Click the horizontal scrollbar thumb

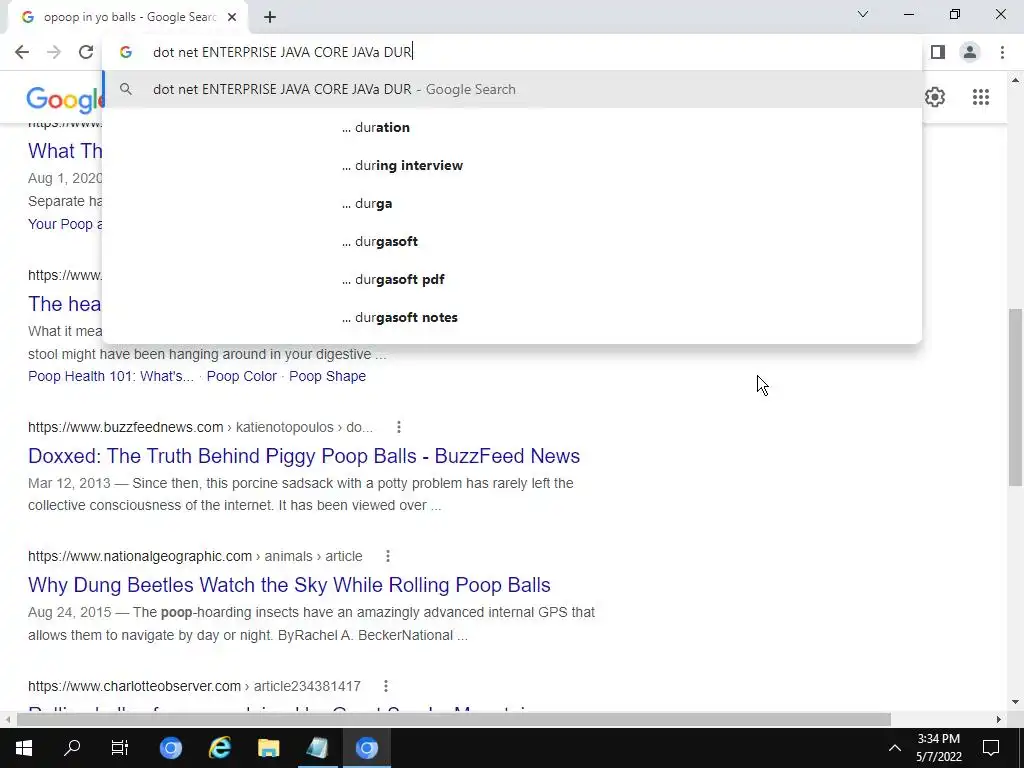tap(454, 719)
